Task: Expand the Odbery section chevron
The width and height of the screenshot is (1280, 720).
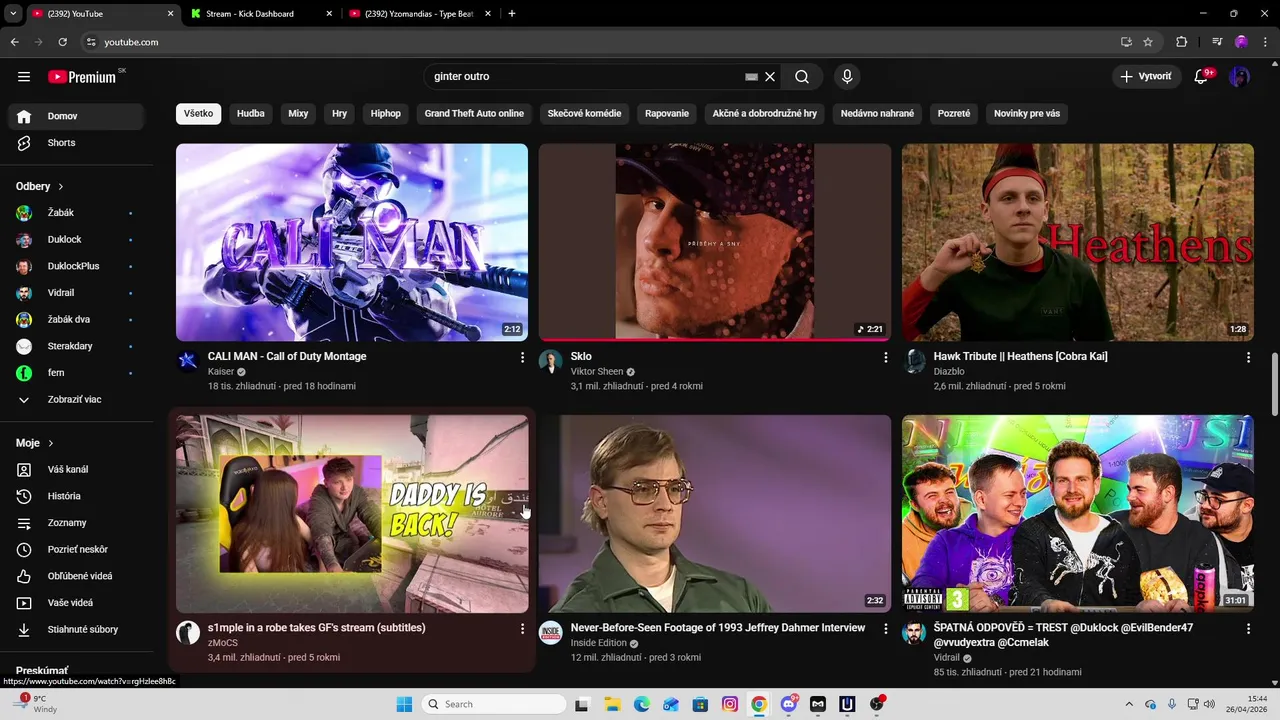Action: 61,187
